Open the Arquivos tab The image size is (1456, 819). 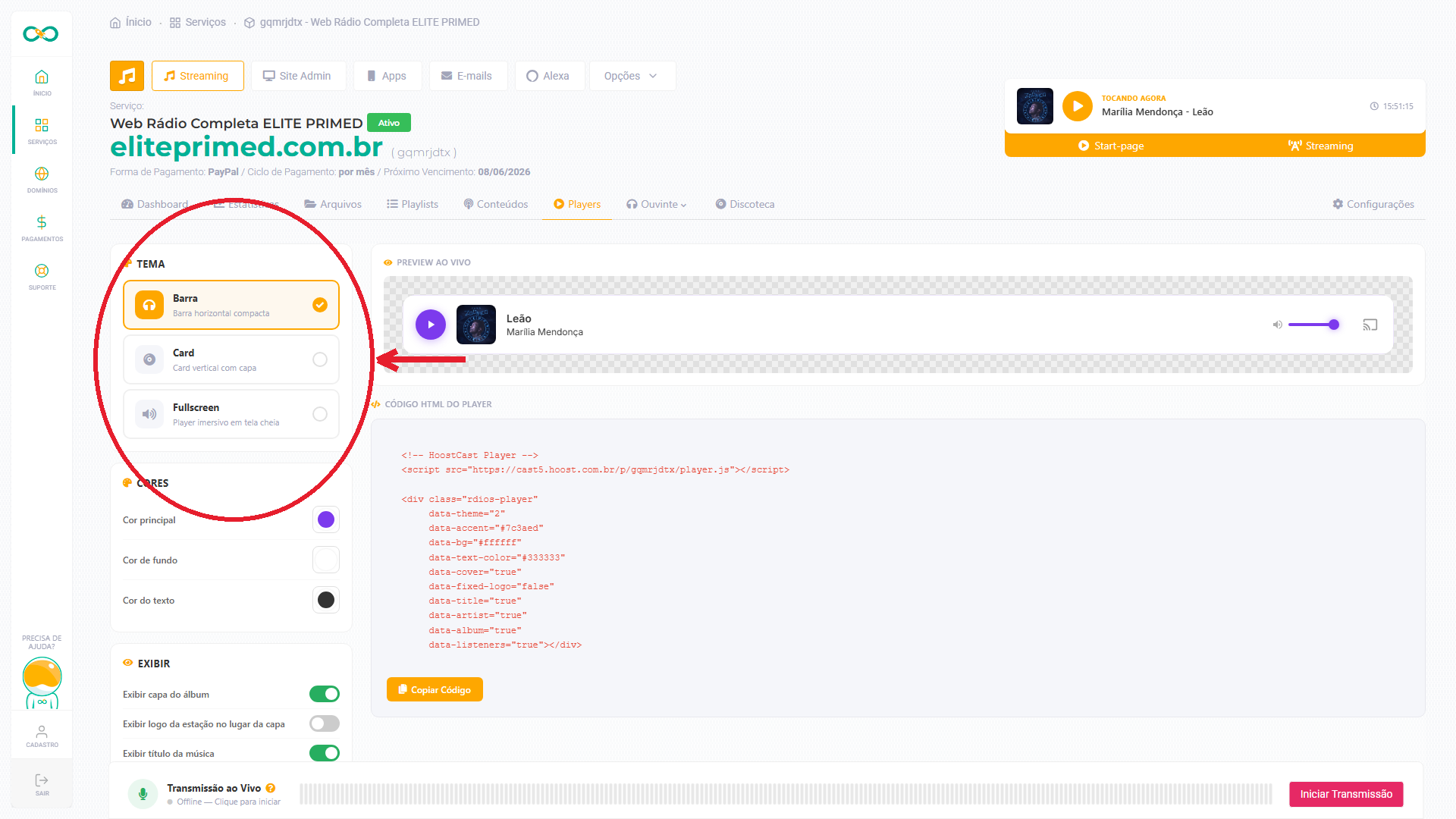(333, 204)
